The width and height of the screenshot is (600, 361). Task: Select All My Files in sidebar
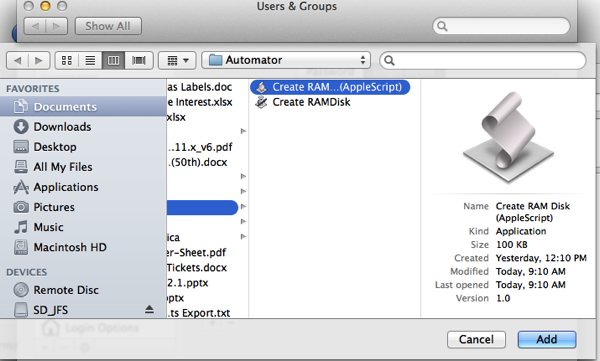click(x=83, y=167)
